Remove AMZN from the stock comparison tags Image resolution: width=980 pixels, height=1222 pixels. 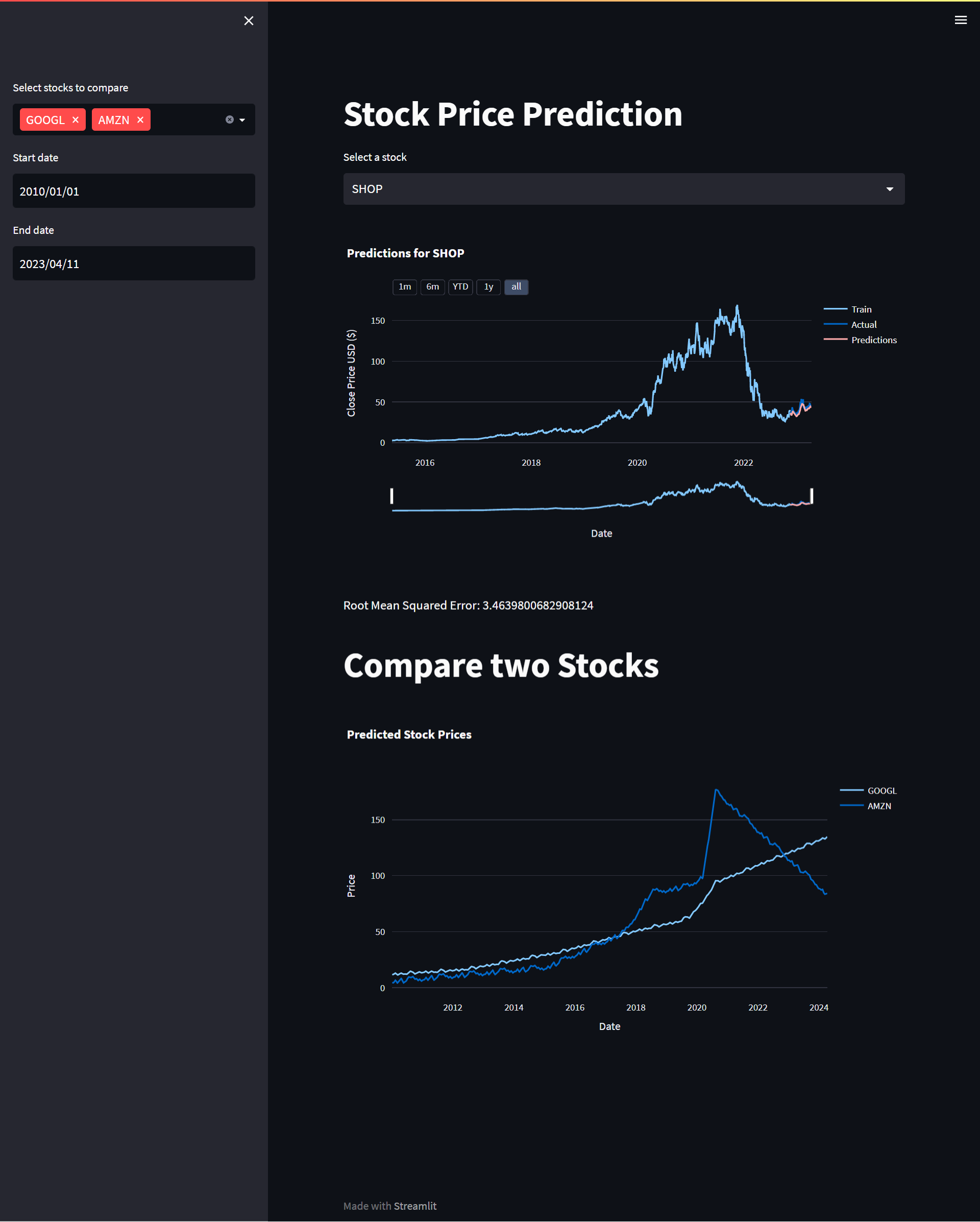pyautogui.click(x=140, y=119)
